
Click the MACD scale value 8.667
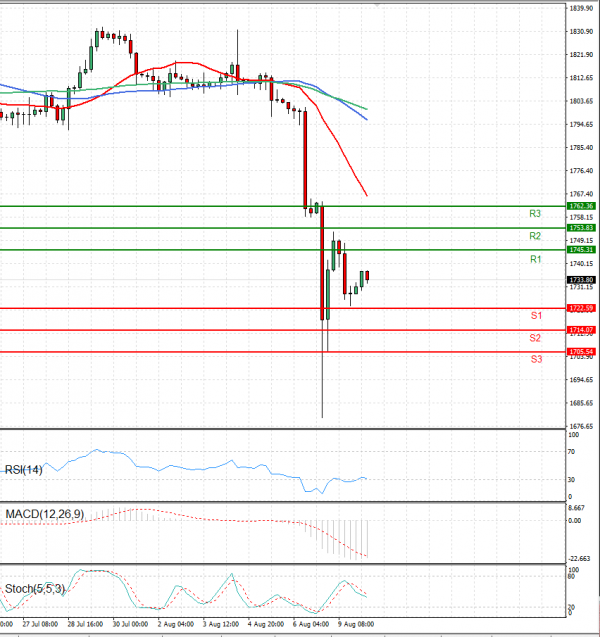(x=577, y=508)
